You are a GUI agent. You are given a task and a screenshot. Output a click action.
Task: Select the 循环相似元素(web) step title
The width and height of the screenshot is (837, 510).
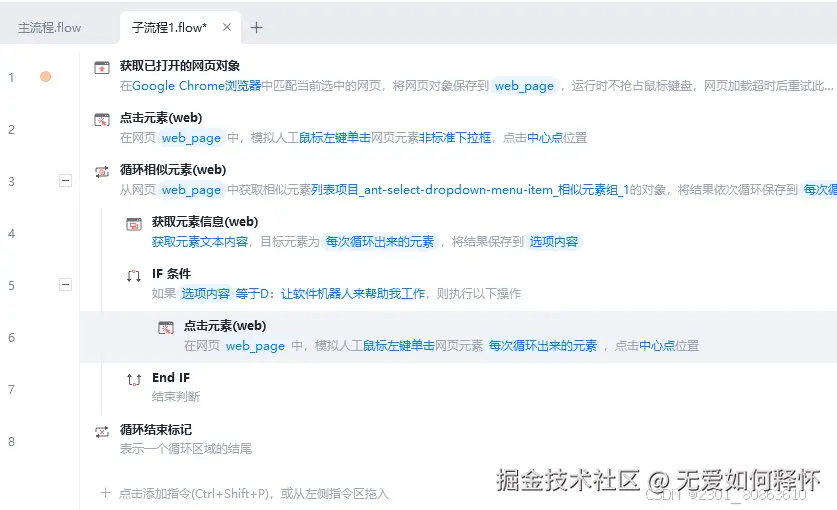point(173,170)
